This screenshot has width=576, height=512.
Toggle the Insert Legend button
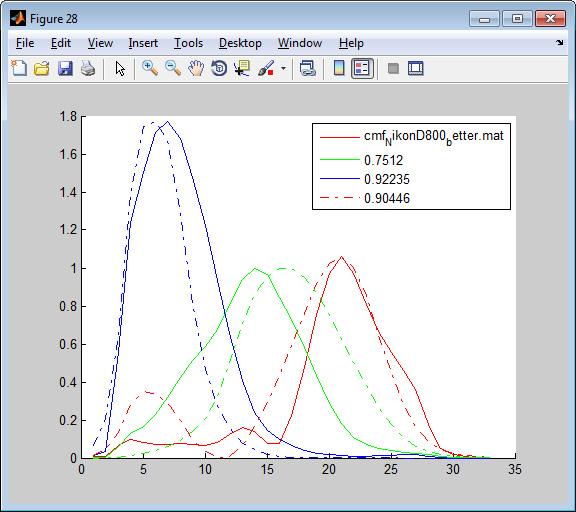click(x=362, y=68)
